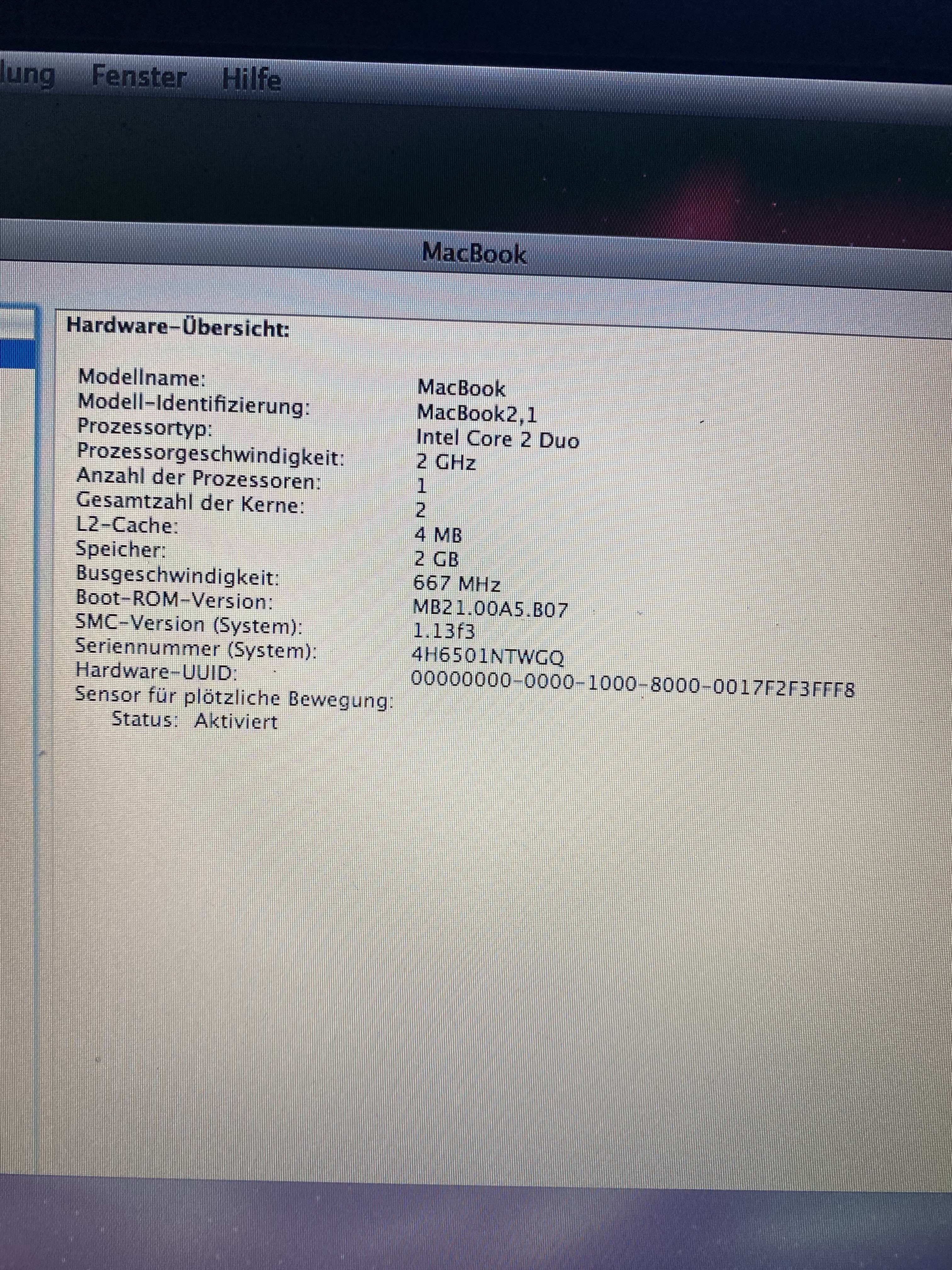Screen dimensions: 952x1270
Task: Click the Boot-ROM version MB21.00A5.B07
Action: [490, 609]
